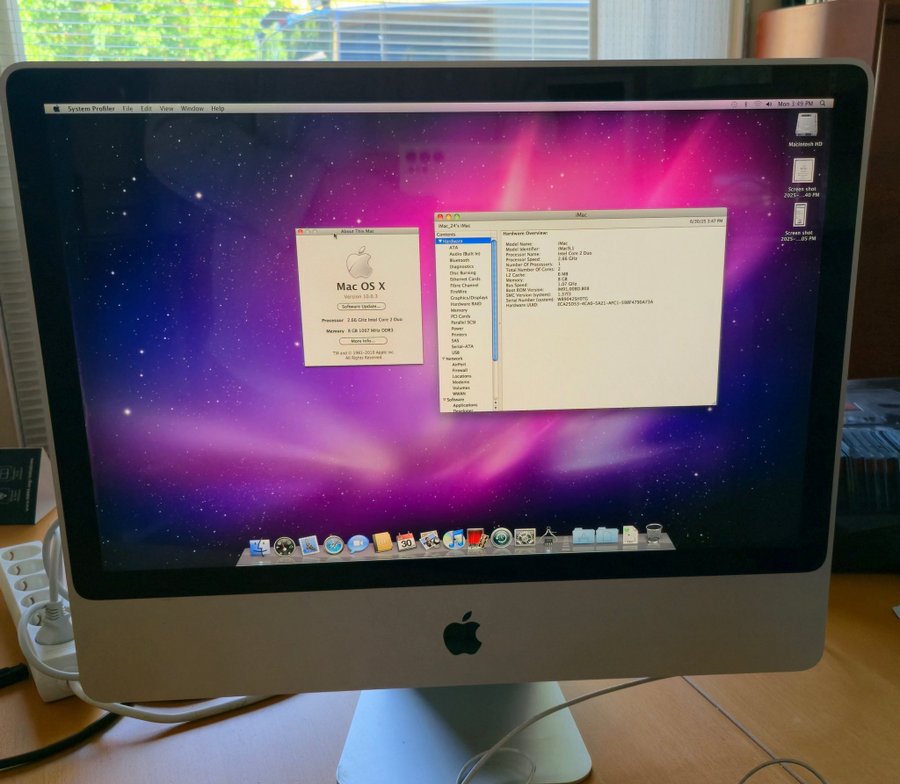Click the Spotlight search icon
Viewport: 900px width, 784px height.
point(823,103)
